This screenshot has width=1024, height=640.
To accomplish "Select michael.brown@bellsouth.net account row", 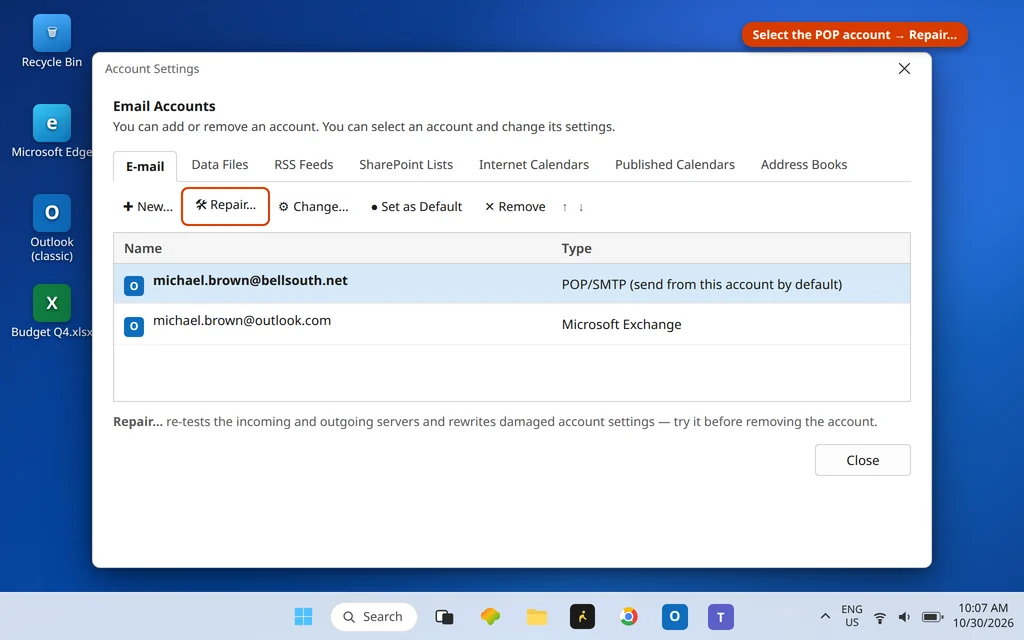I will point(511,283).
